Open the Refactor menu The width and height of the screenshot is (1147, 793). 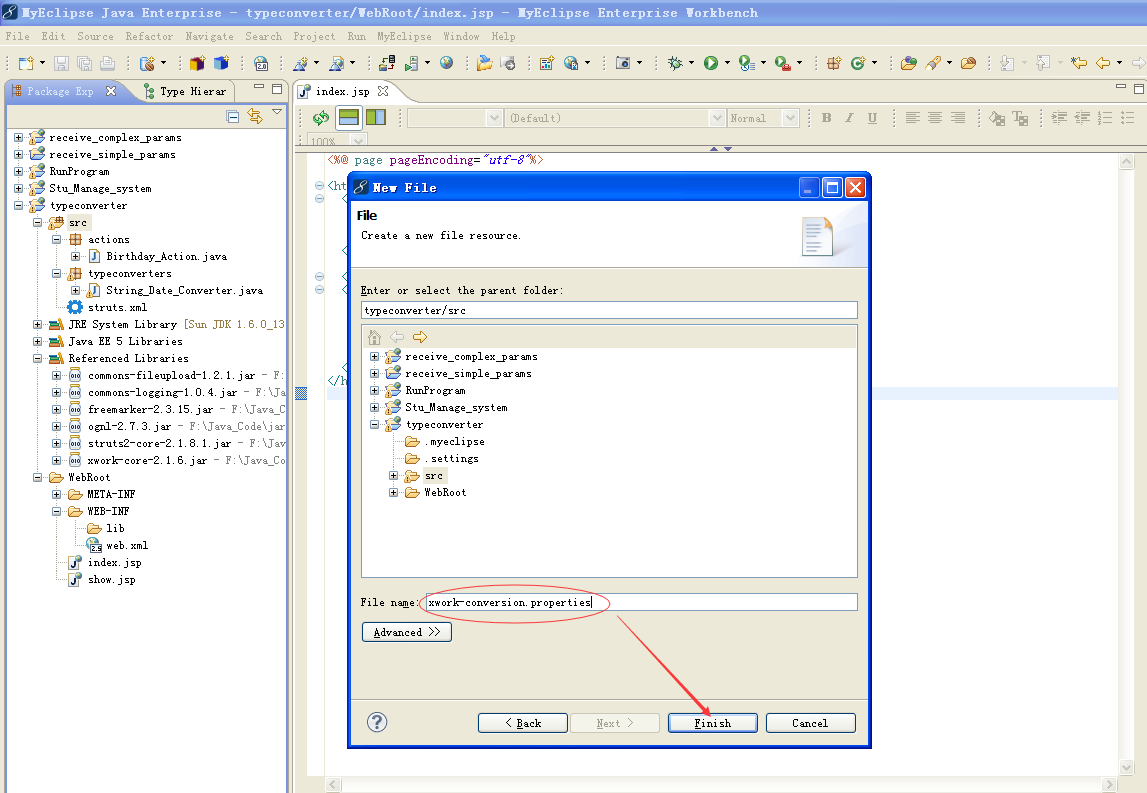point(148,36)
